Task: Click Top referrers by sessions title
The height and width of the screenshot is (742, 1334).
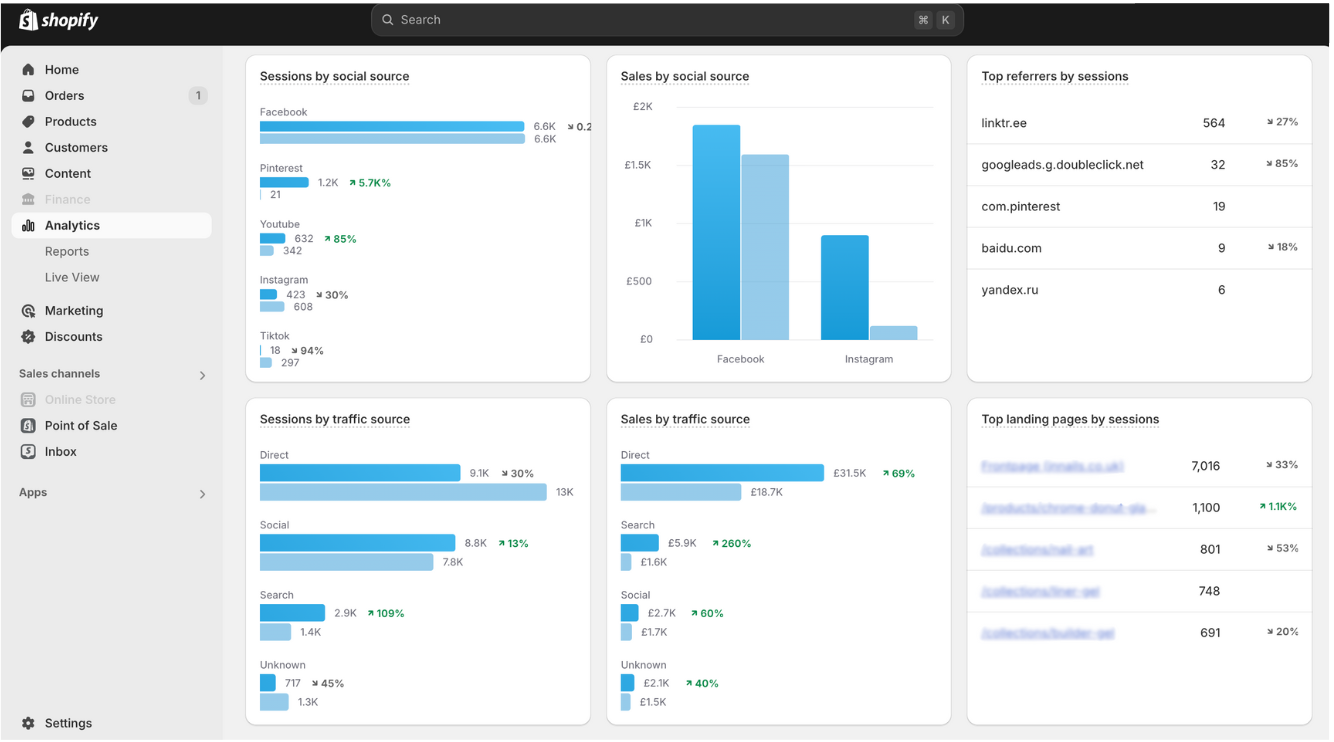Action: pyautogui.click(x=1055, y=77)
